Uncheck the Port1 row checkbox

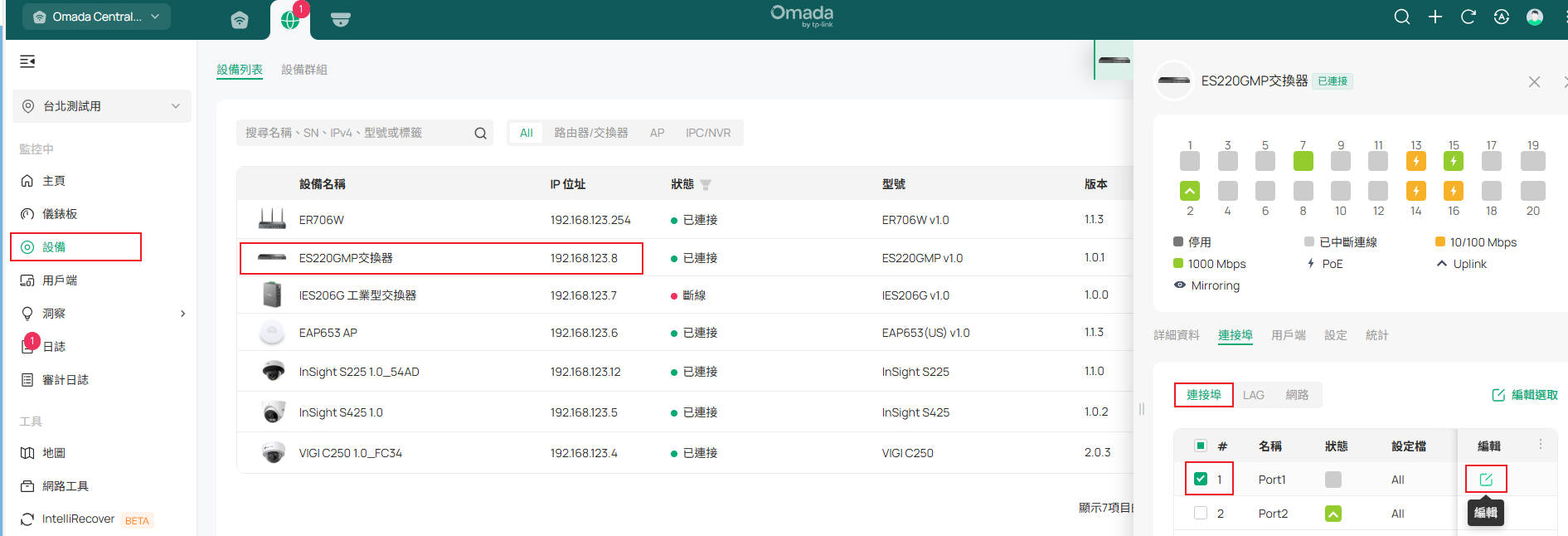[x=1201, y=479]
